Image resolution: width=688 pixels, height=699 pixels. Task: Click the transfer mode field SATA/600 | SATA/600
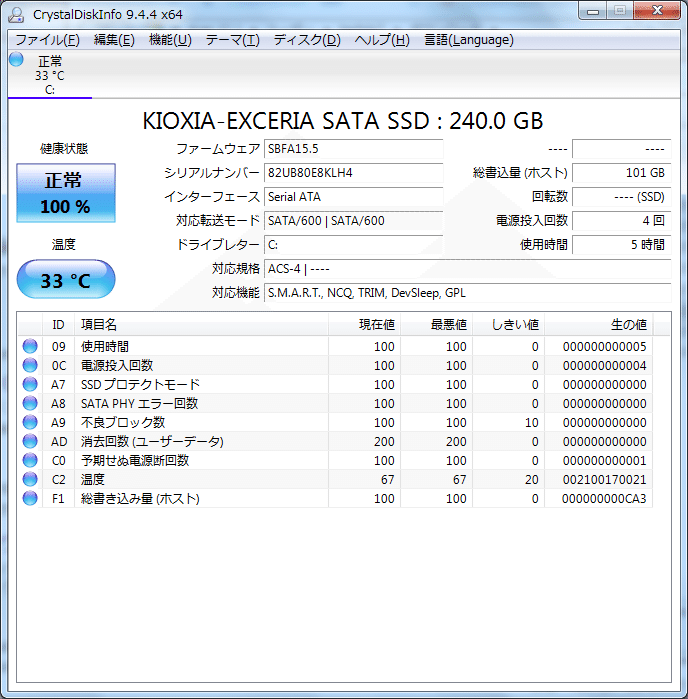(x=354, y=221)
